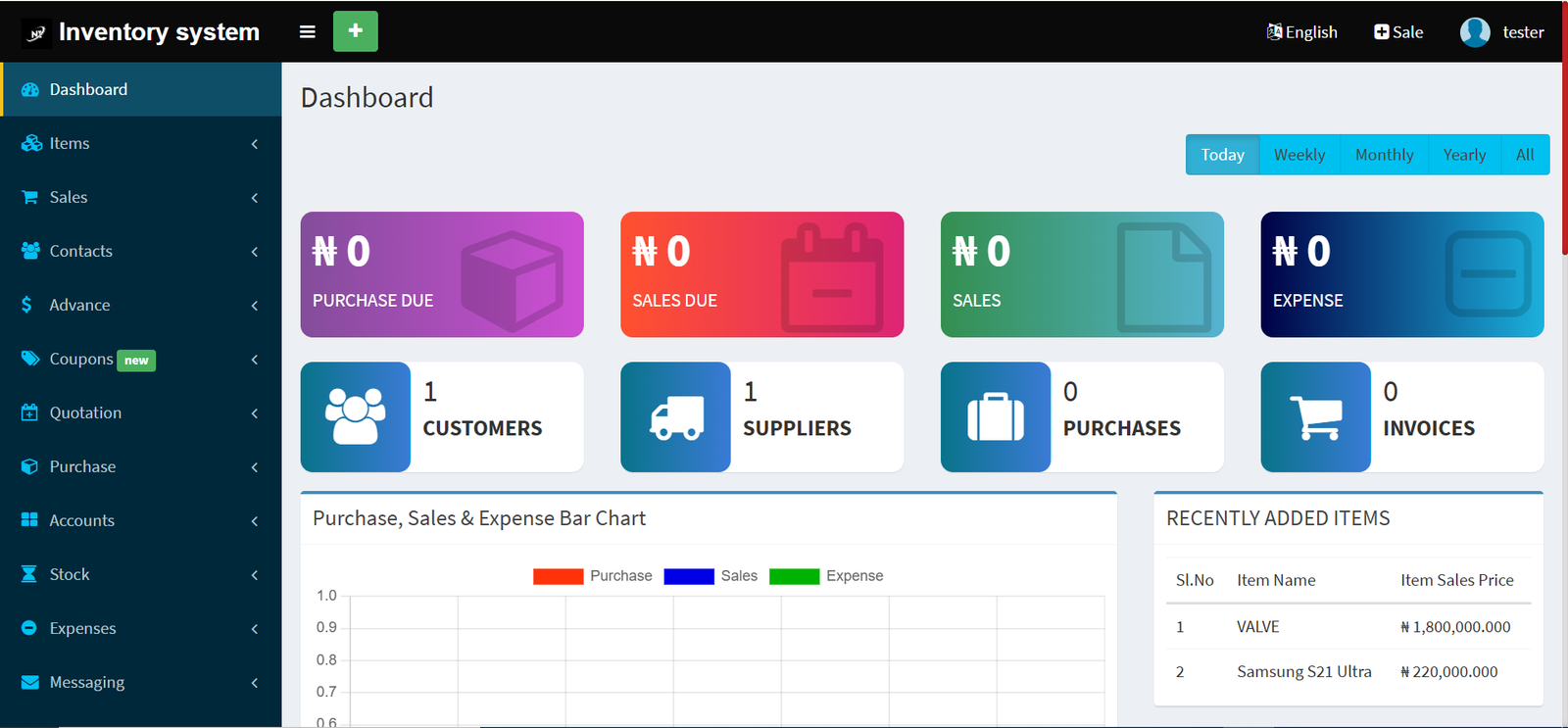Click the Purchase Due box icon card
1568x728 pixels.
[x=442, y=274]
